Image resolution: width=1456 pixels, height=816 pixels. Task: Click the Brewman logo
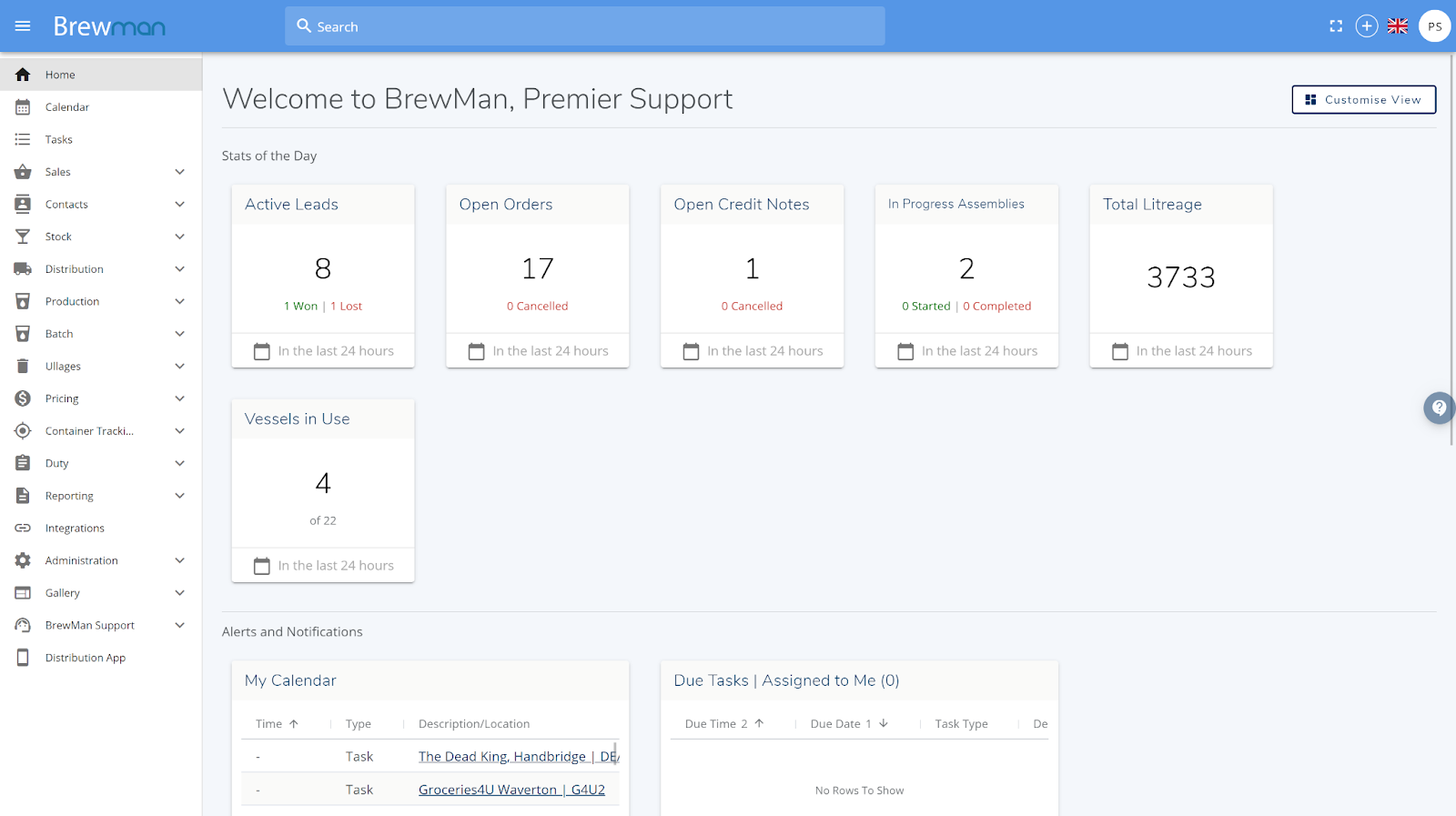(109, 26)
